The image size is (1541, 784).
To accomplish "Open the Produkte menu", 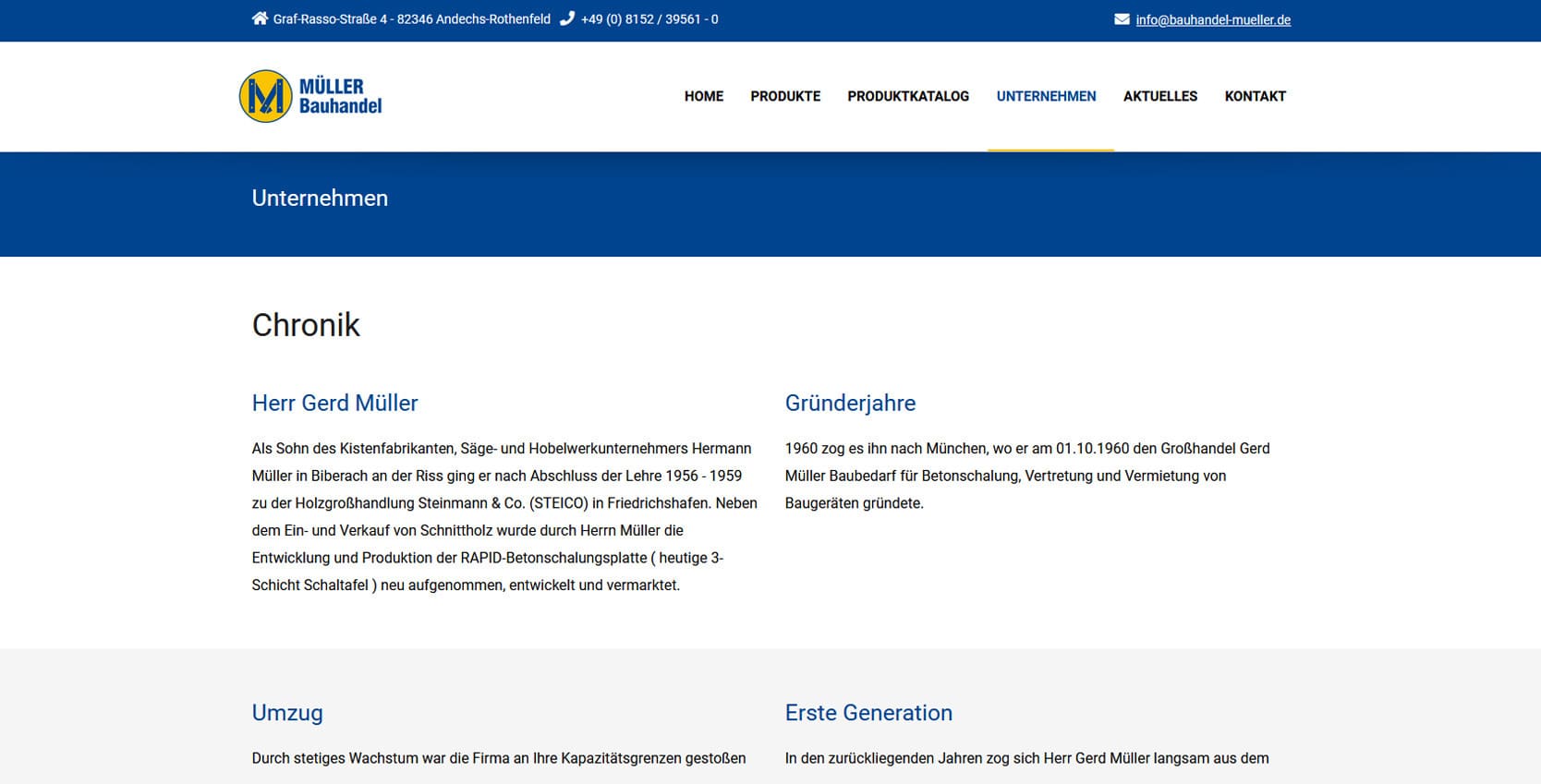I will (x=785, y=96).
